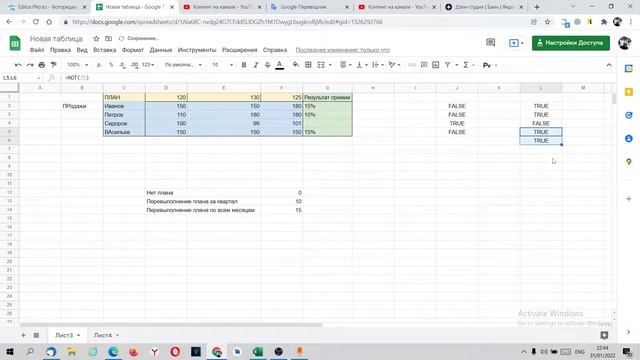The width and height of the screenshot is (640, 360).
Task: Click the Name Box cell reference
Action: point(22,78)
